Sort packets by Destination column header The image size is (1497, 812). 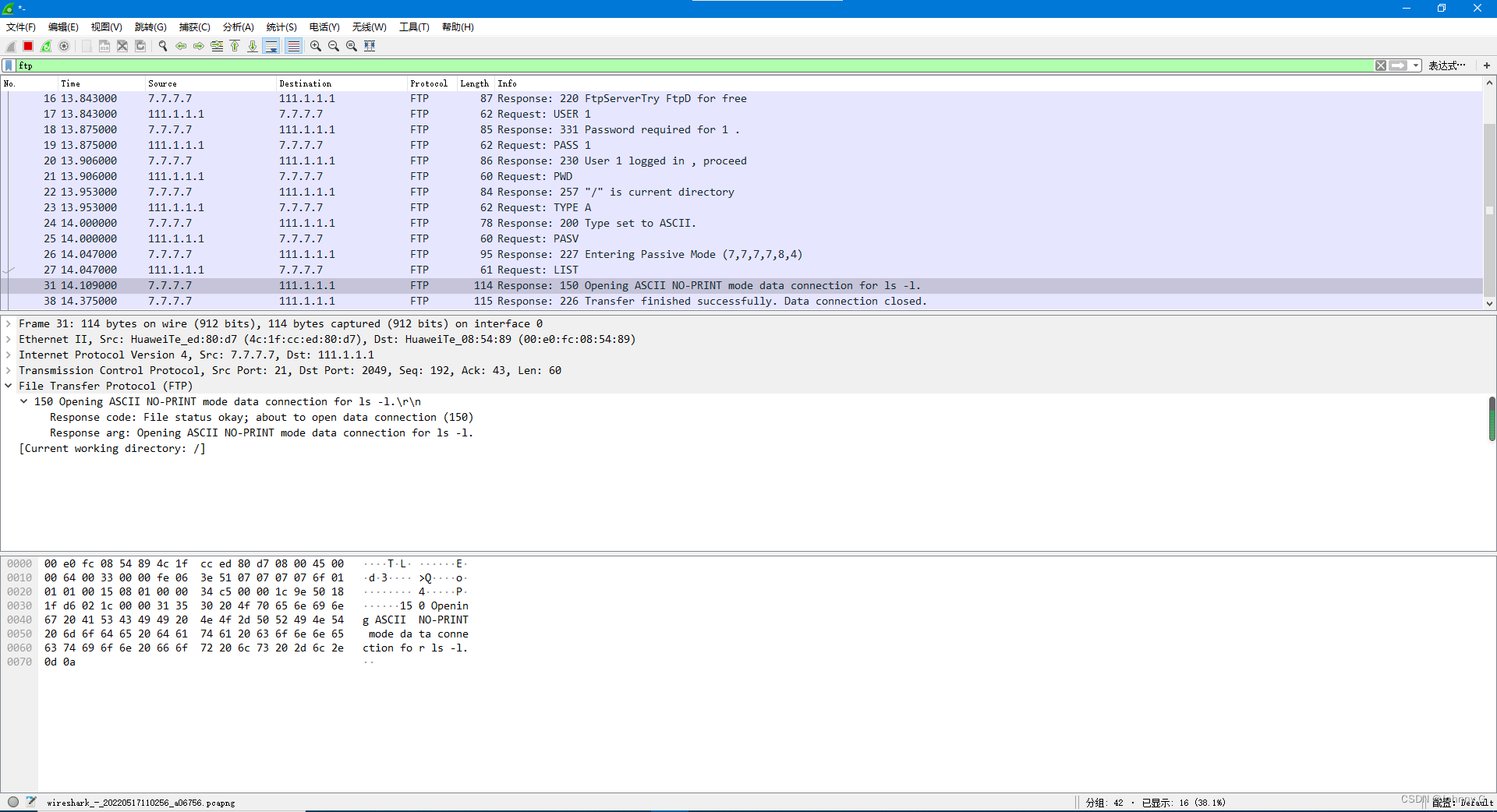(342, 83)
